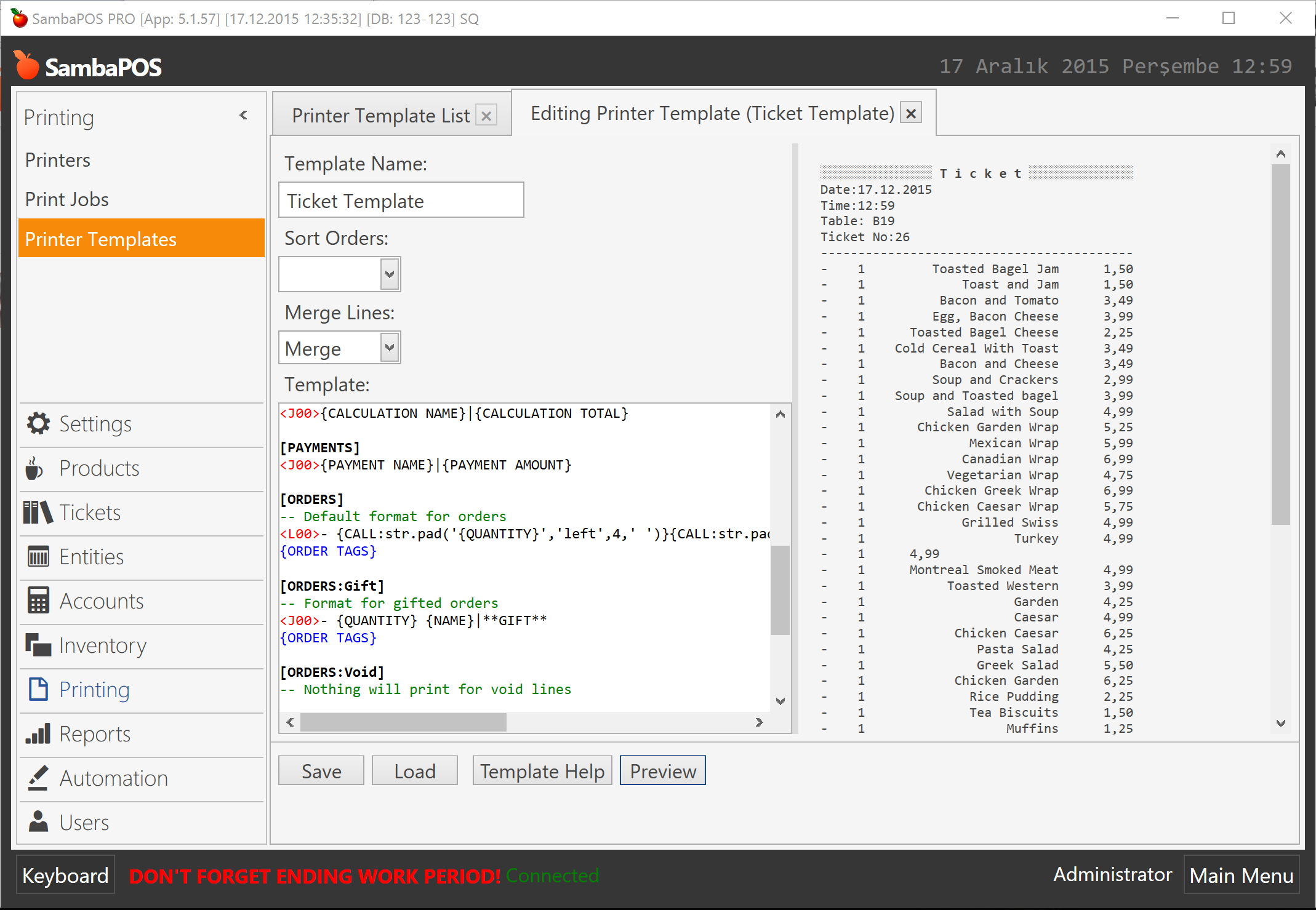Click the Keyboard button in status bar
This screenshot has height=910, width=1316.
[x=65, y=875]
